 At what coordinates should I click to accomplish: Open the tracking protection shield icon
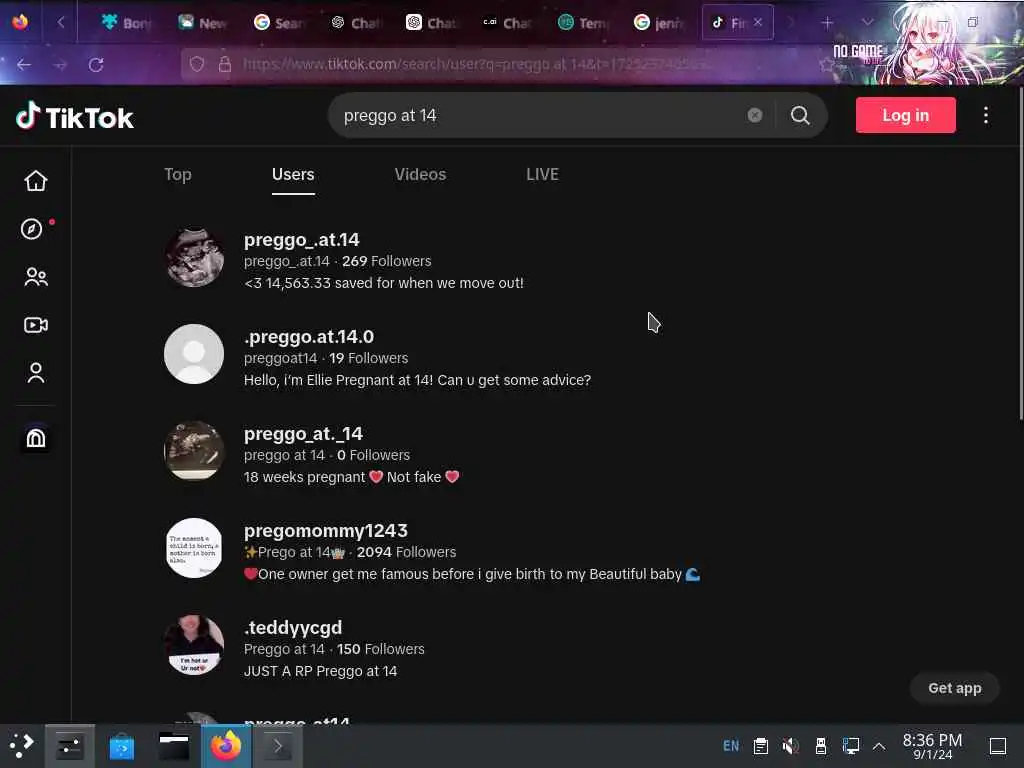click(197, 64)
